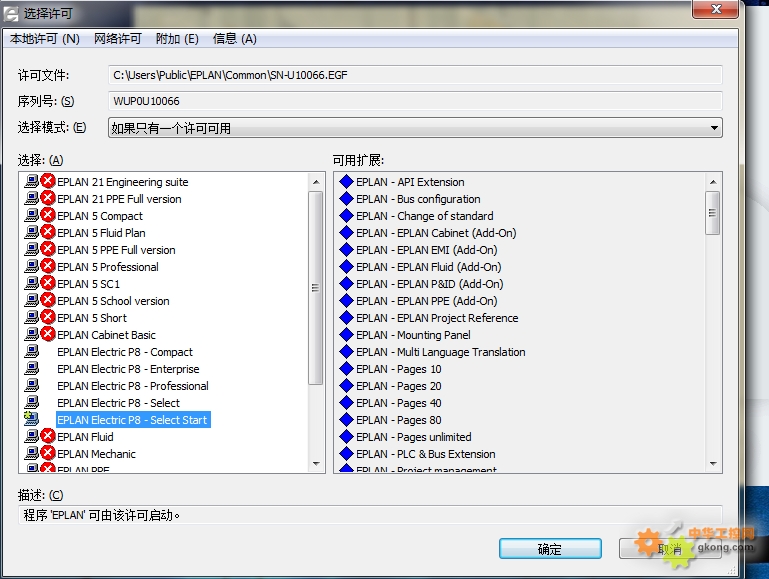Click the 许可文件 path field
The height and width of the screenshot is (579, 769).
pyautogui.click(x=415, y=75)
